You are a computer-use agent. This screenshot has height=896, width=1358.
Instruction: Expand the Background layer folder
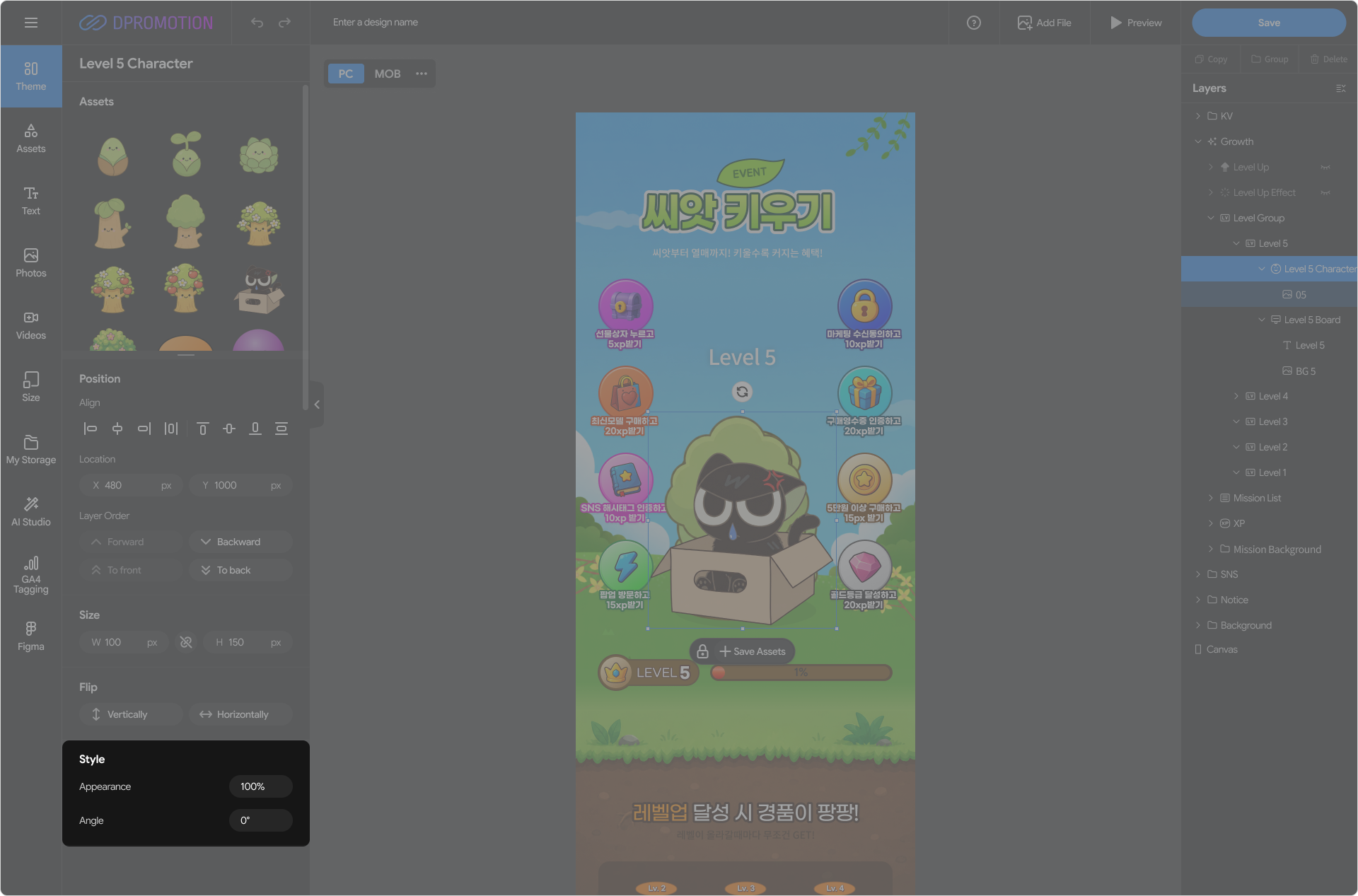1198,625
